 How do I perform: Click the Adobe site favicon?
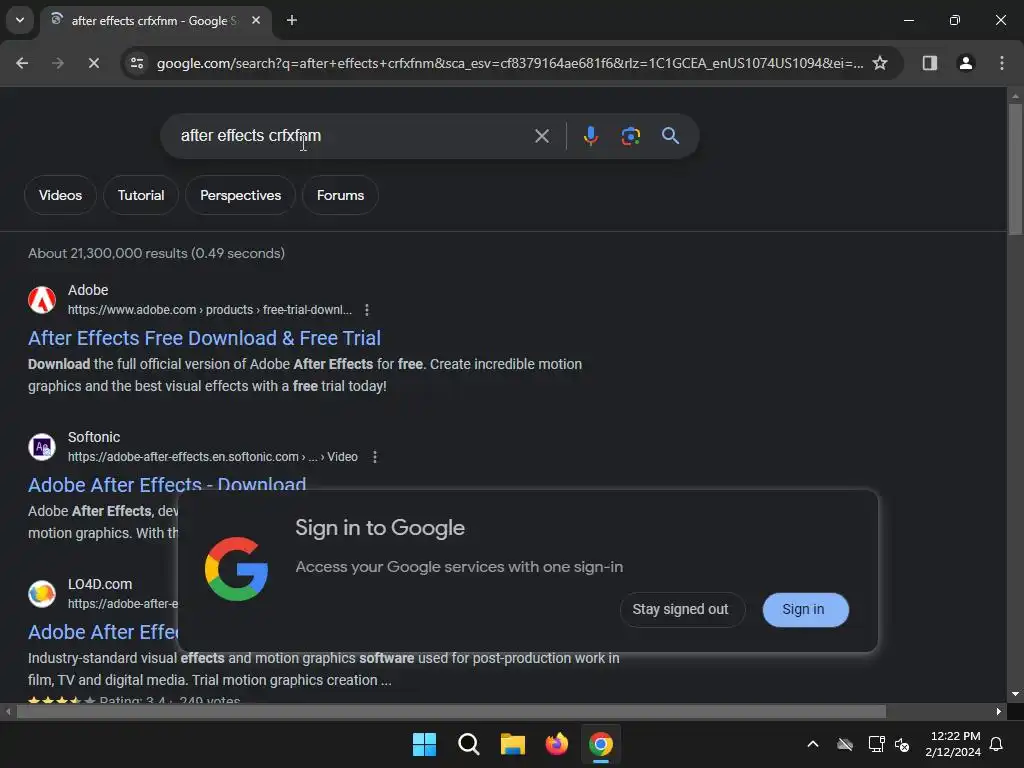tap(42, 300)
